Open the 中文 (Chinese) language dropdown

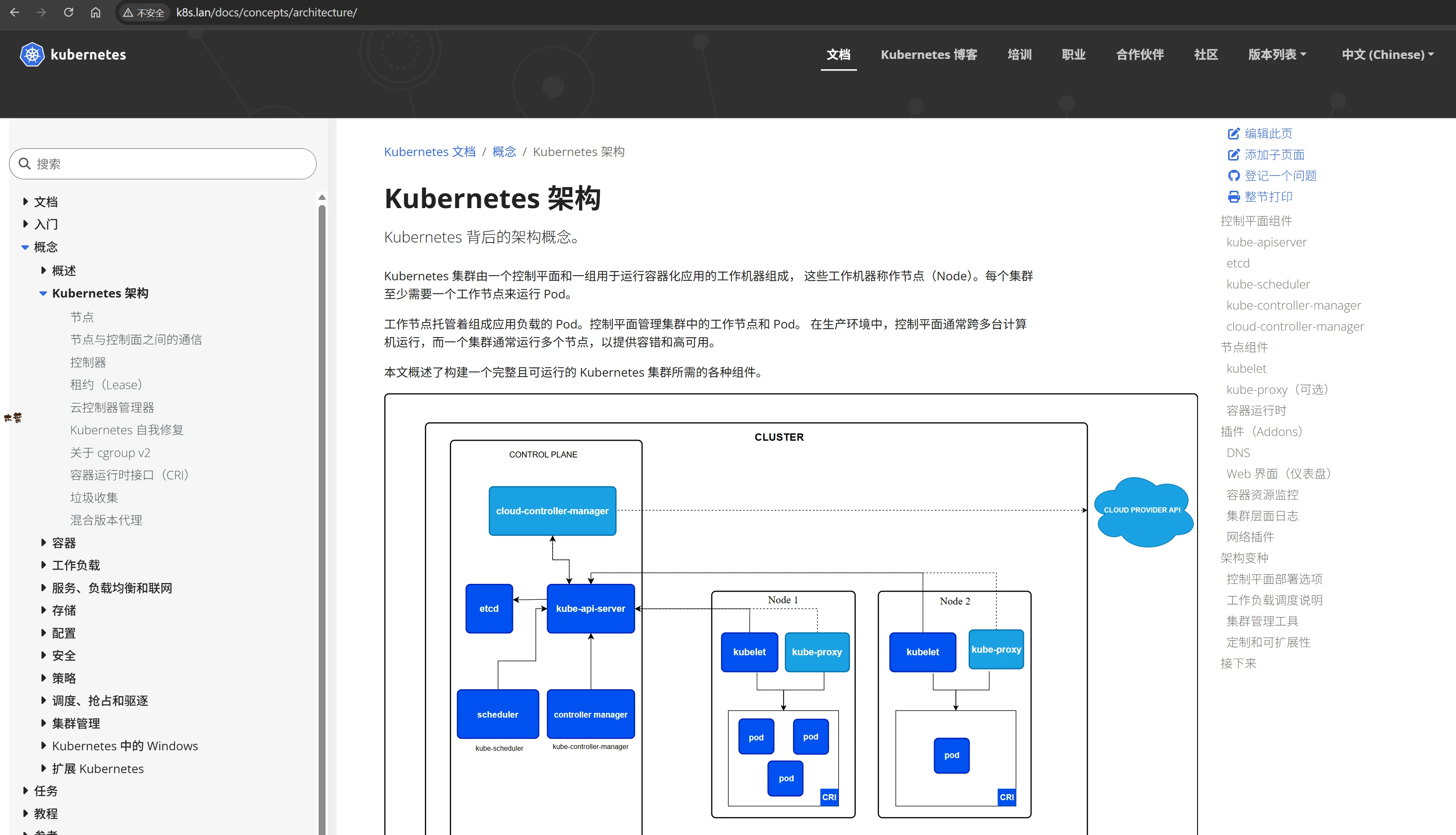(x=1388, y=55)
